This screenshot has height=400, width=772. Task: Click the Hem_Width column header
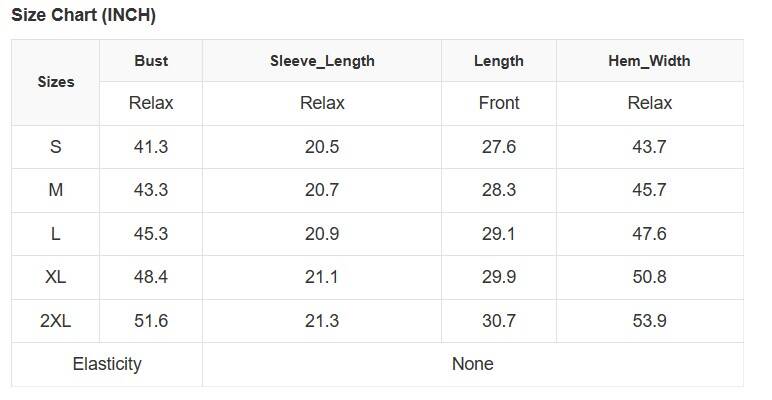pos(649,61)
